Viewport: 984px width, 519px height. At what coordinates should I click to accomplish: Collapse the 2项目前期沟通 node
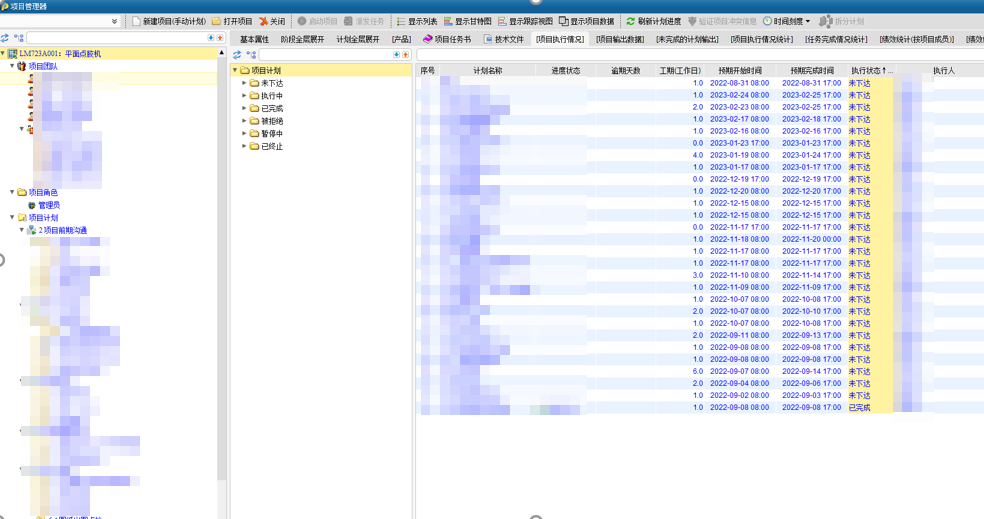coord(22,230)
